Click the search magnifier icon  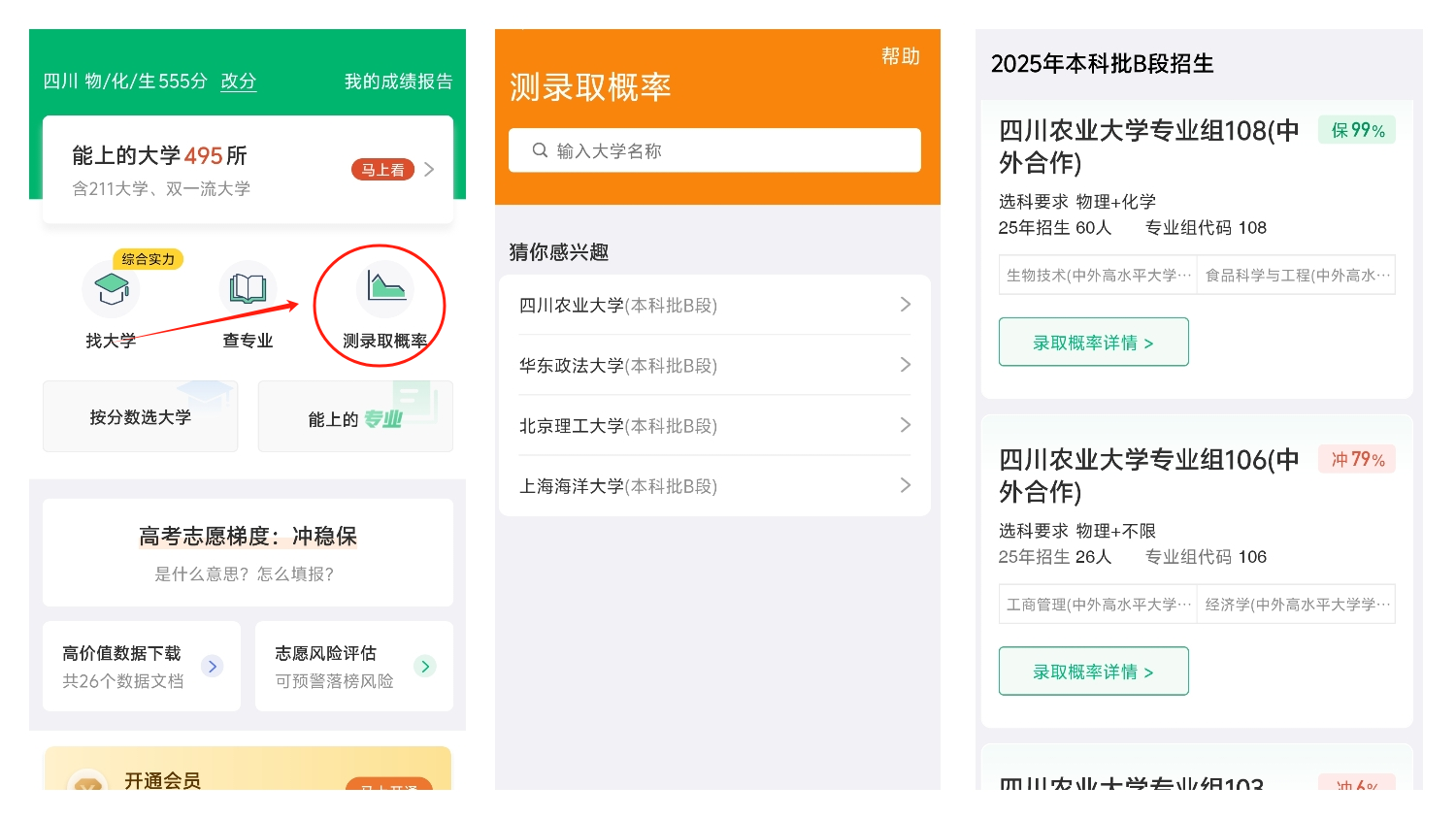[x=540, y=150]
